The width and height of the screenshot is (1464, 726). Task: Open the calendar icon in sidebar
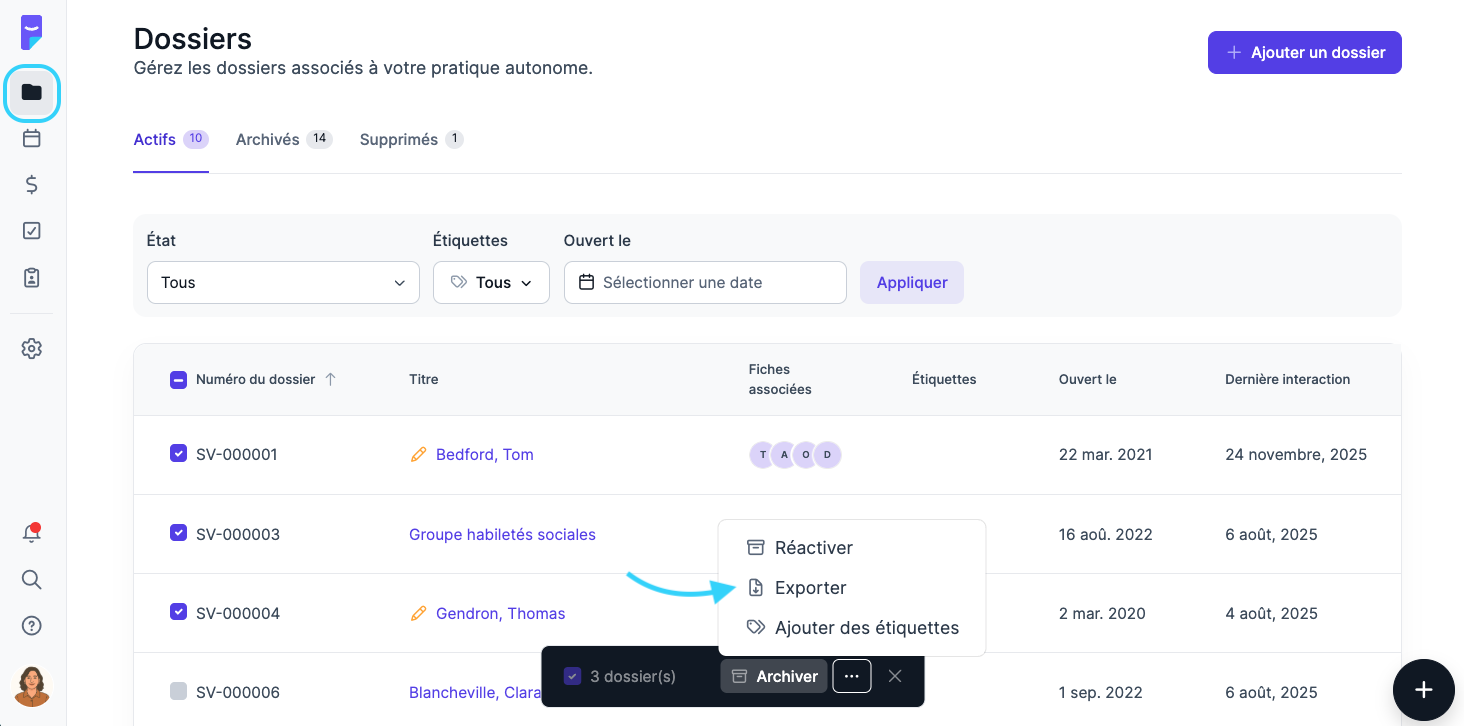pyautogui.click(x=32, y=138)
